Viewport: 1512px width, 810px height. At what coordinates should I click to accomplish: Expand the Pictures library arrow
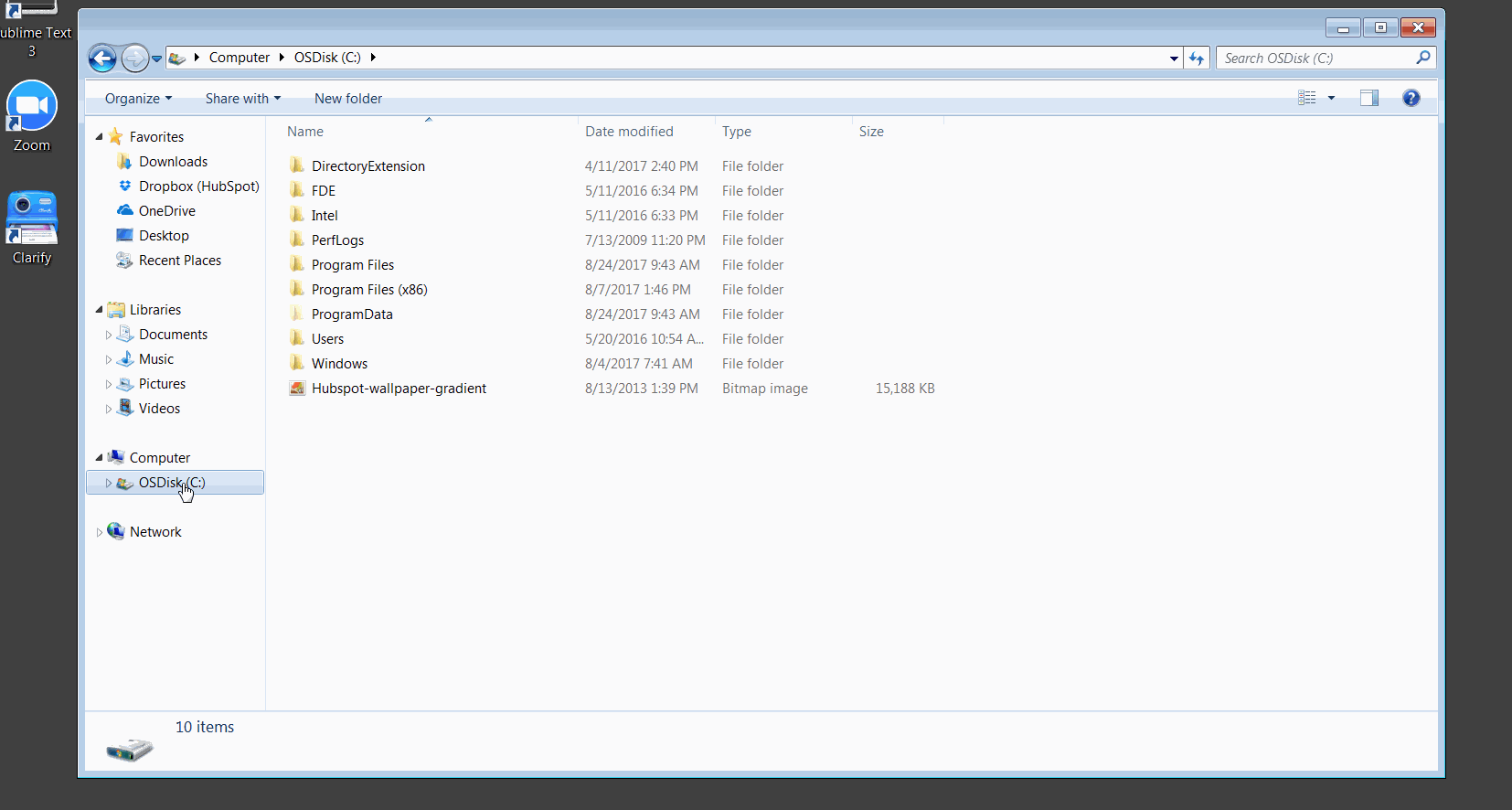pyautogui.click(x=109, y=384)
